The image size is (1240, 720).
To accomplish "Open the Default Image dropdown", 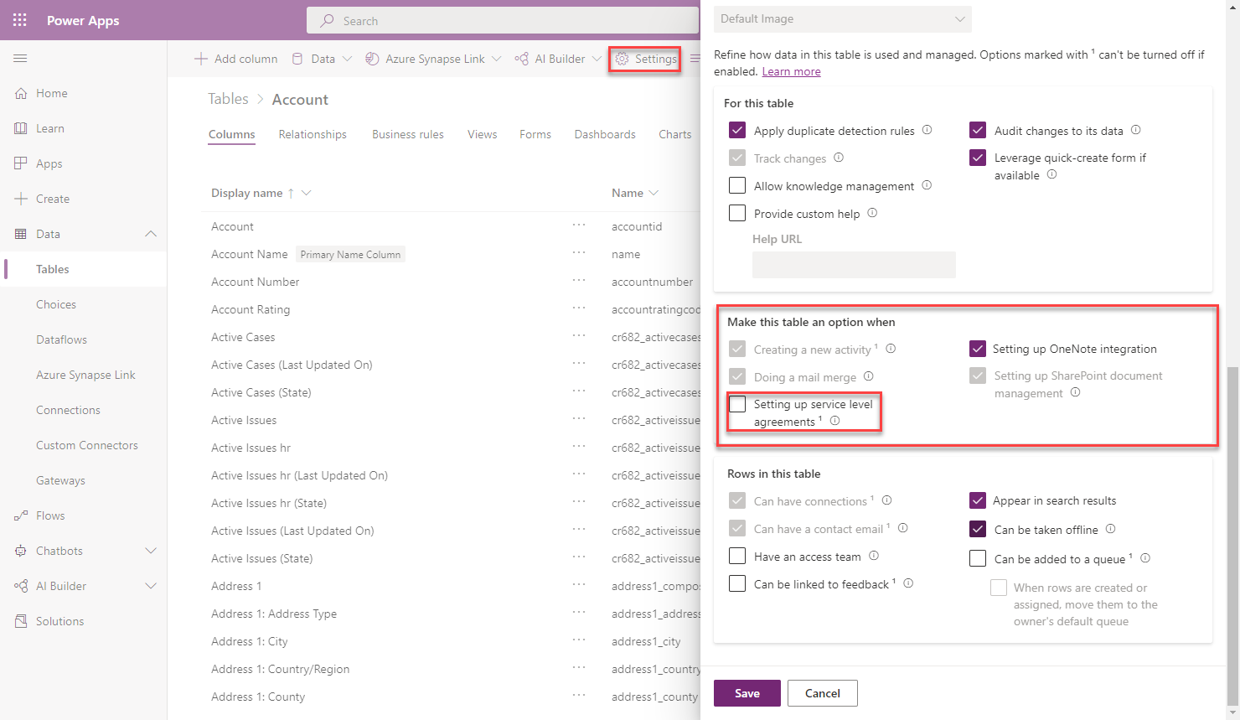I will pos(842,19).
